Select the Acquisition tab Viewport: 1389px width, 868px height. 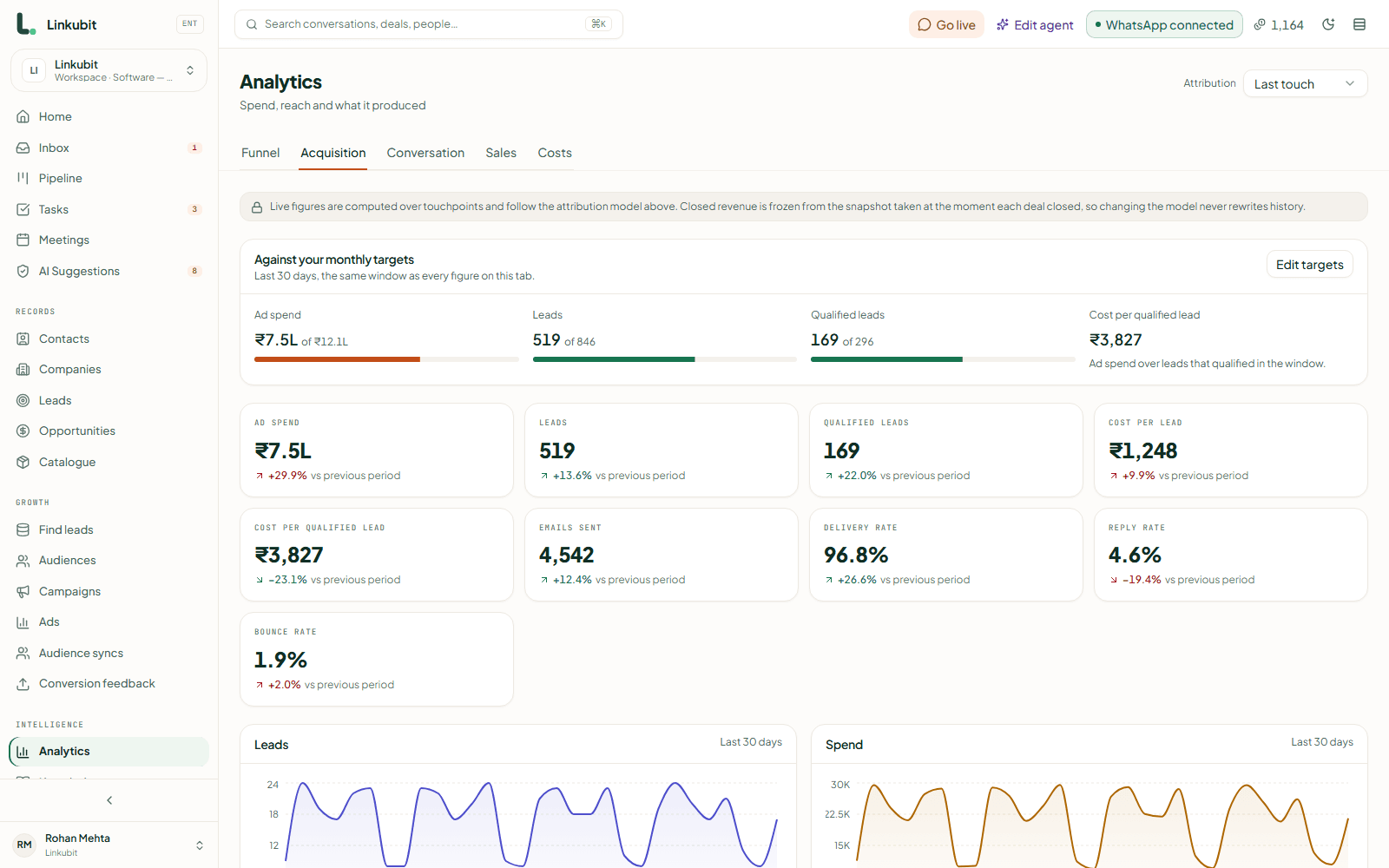click(333, 153)
